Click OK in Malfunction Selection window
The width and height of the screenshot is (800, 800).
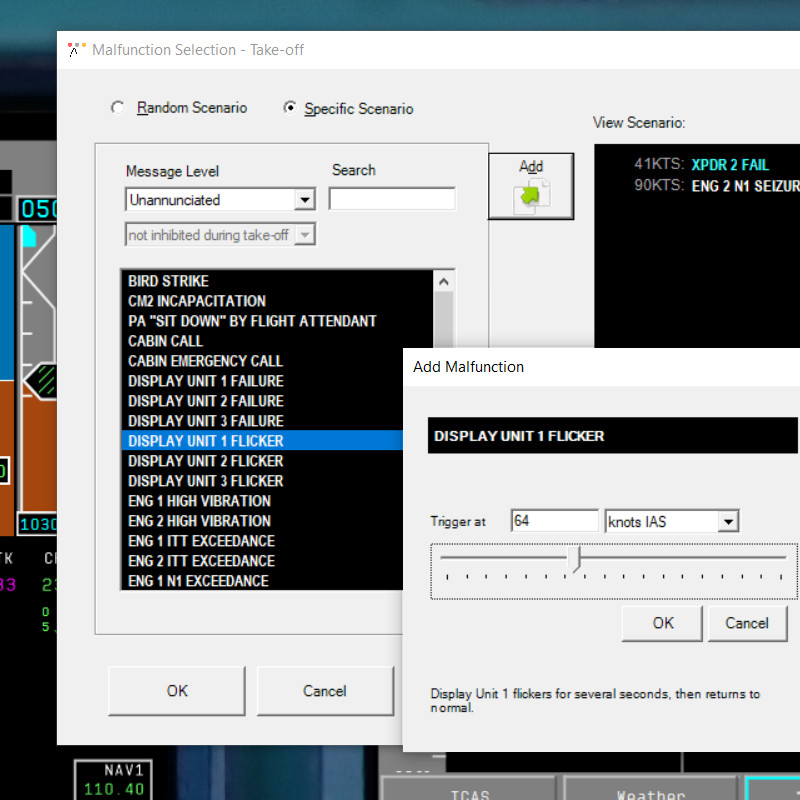[x=177, y=691]
